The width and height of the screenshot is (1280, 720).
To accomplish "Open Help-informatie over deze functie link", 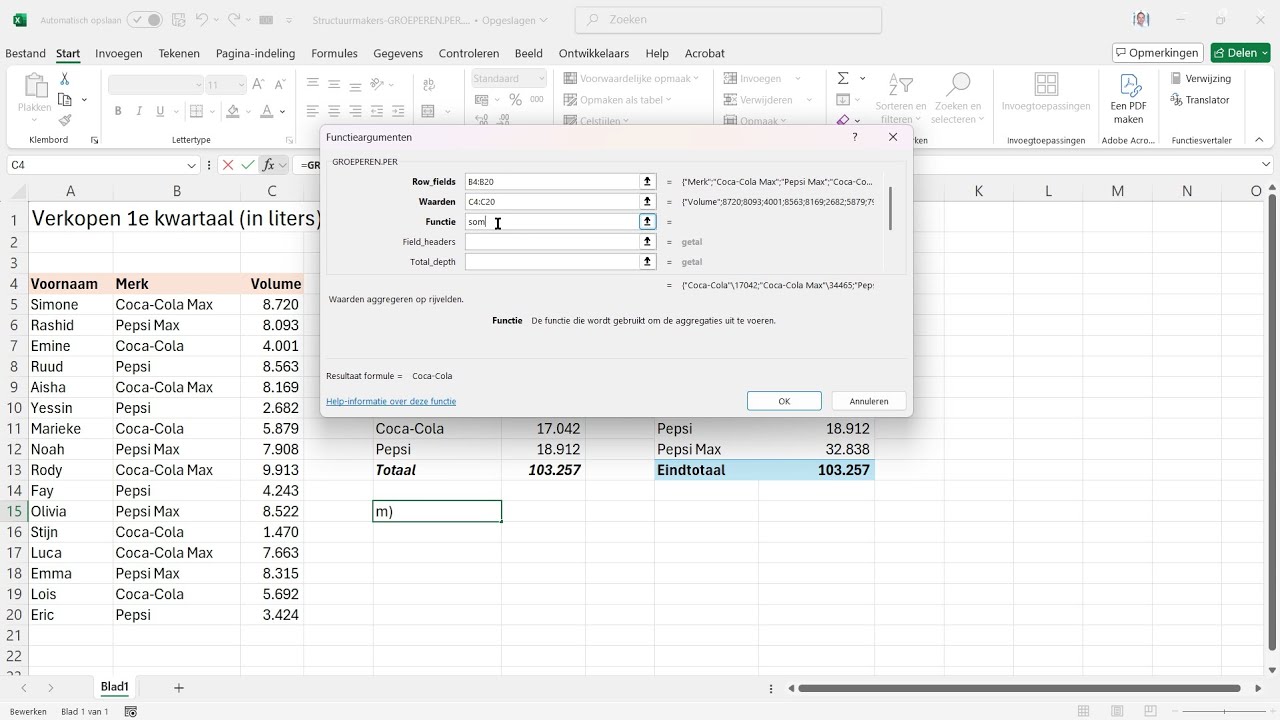I will 391,401.
